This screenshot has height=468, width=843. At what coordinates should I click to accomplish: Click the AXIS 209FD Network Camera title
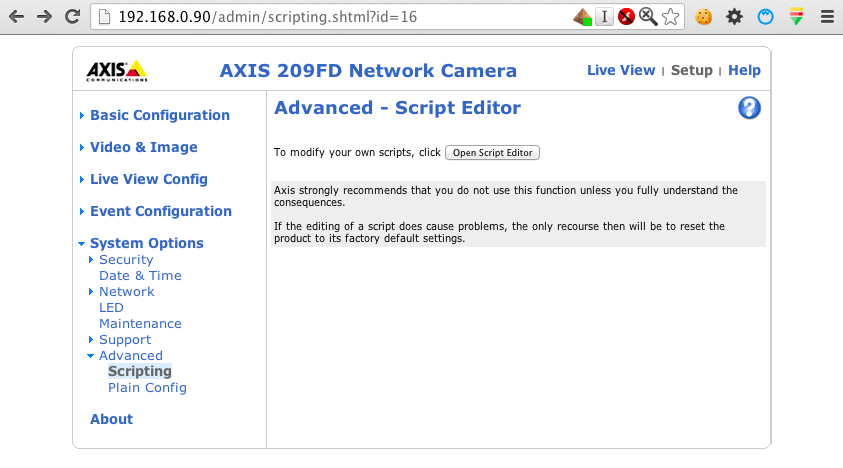click(368, 70)
